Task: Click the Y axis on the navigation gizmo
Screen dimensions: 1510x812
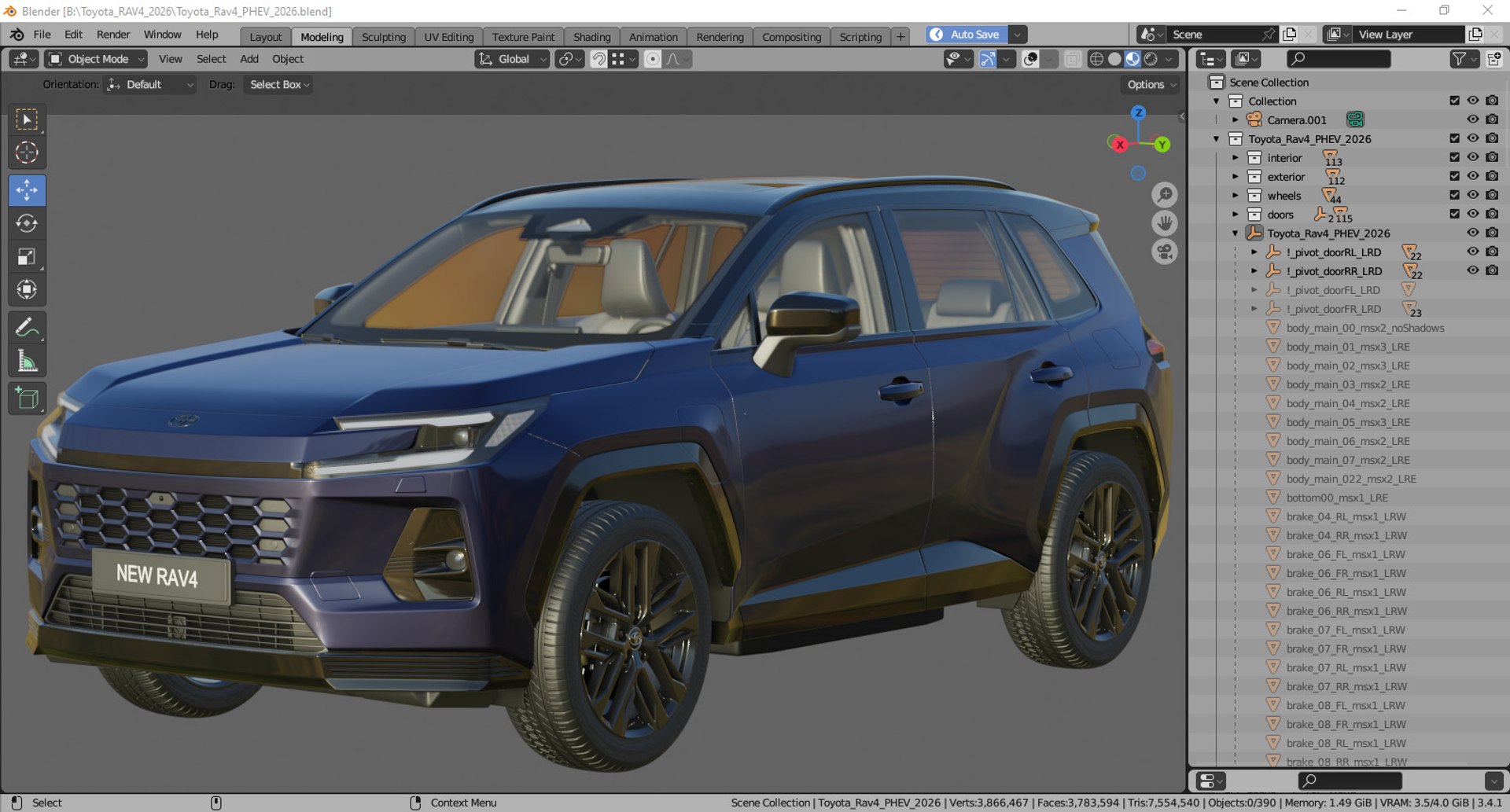Action: point(1162,145)
